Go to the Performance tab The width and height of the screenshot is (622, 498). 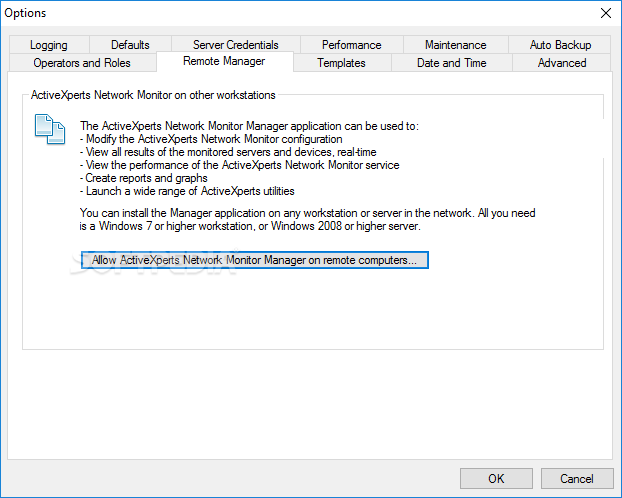click(351, 44)
